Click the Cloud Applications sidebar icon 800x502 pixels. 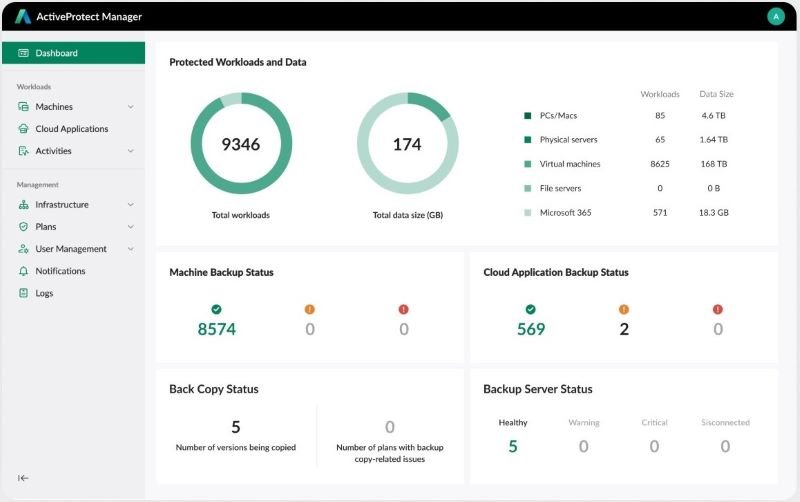coord(23,129)
